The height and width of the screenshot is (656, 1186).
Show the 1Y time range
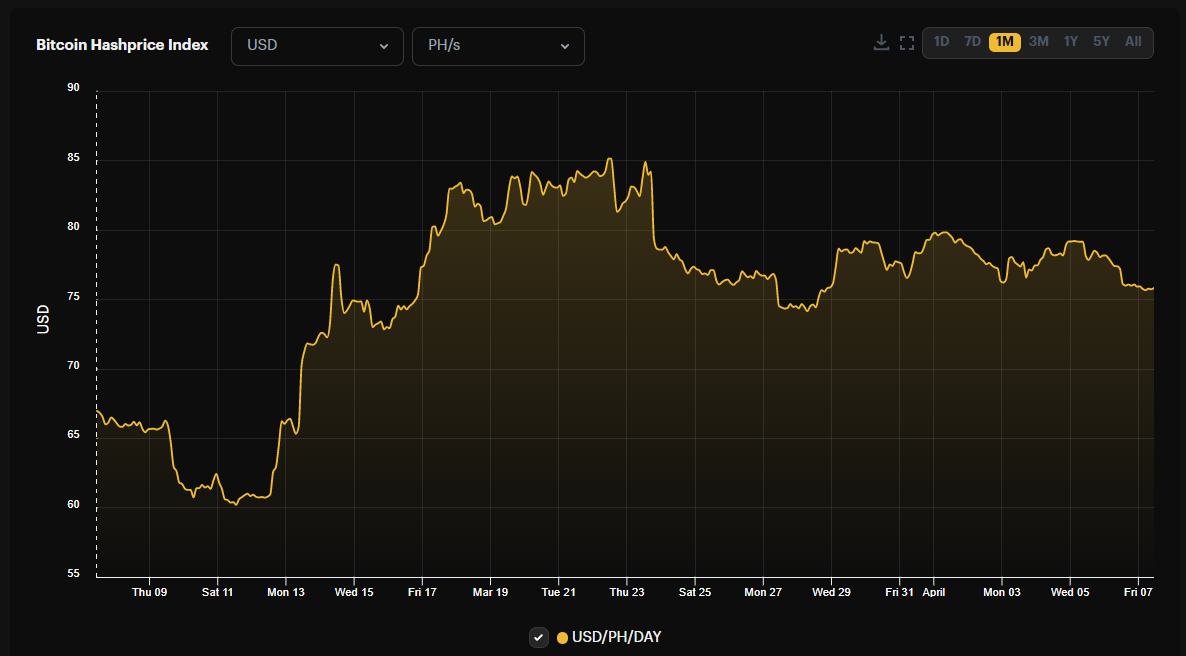[x=1071, y=42]
